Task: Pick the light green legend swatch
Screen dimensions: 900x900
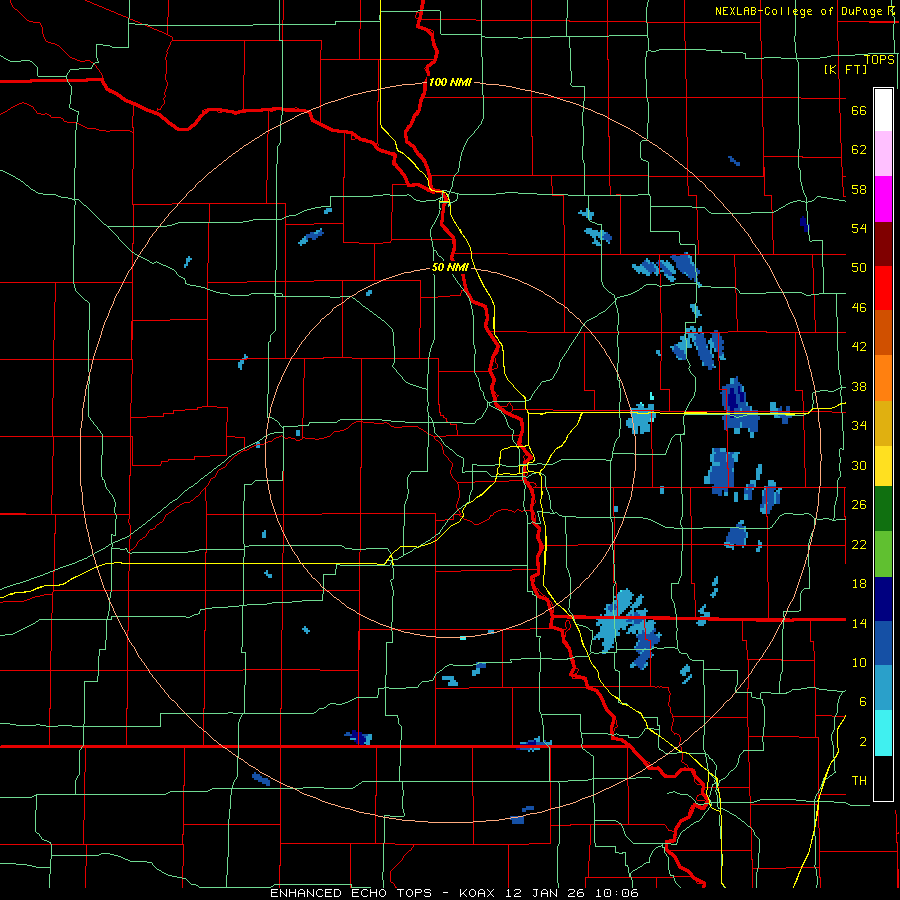Action: (x=883, y=554)
